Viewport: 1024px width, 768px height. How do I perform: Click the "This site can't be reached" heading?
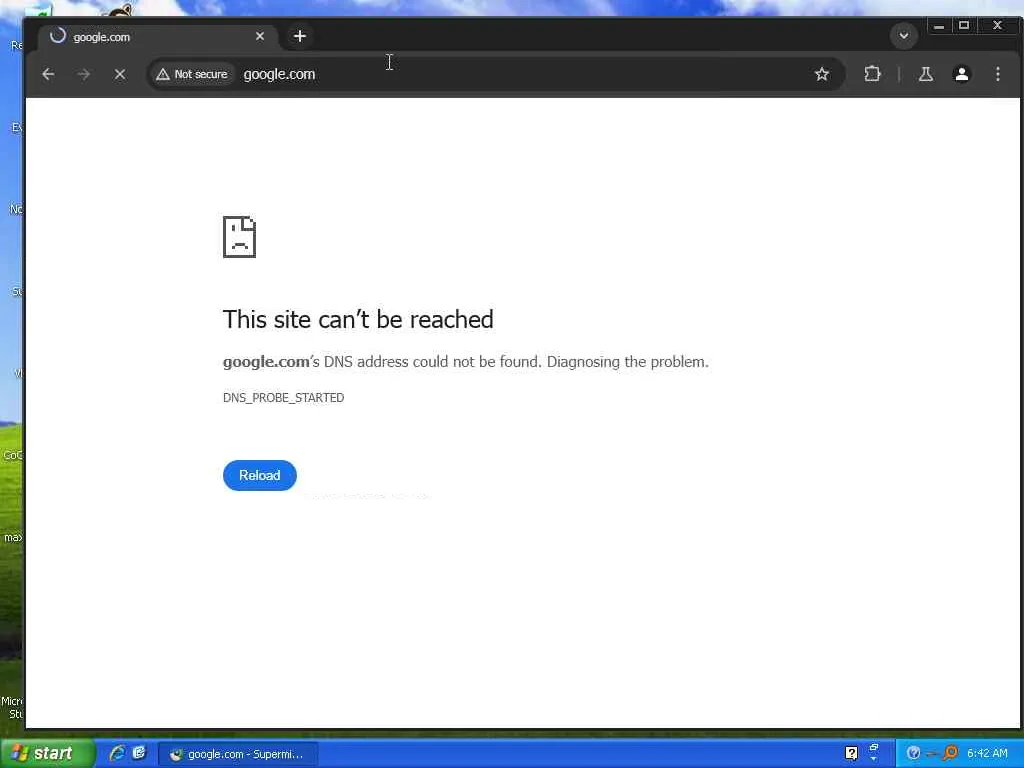(358, 319)
